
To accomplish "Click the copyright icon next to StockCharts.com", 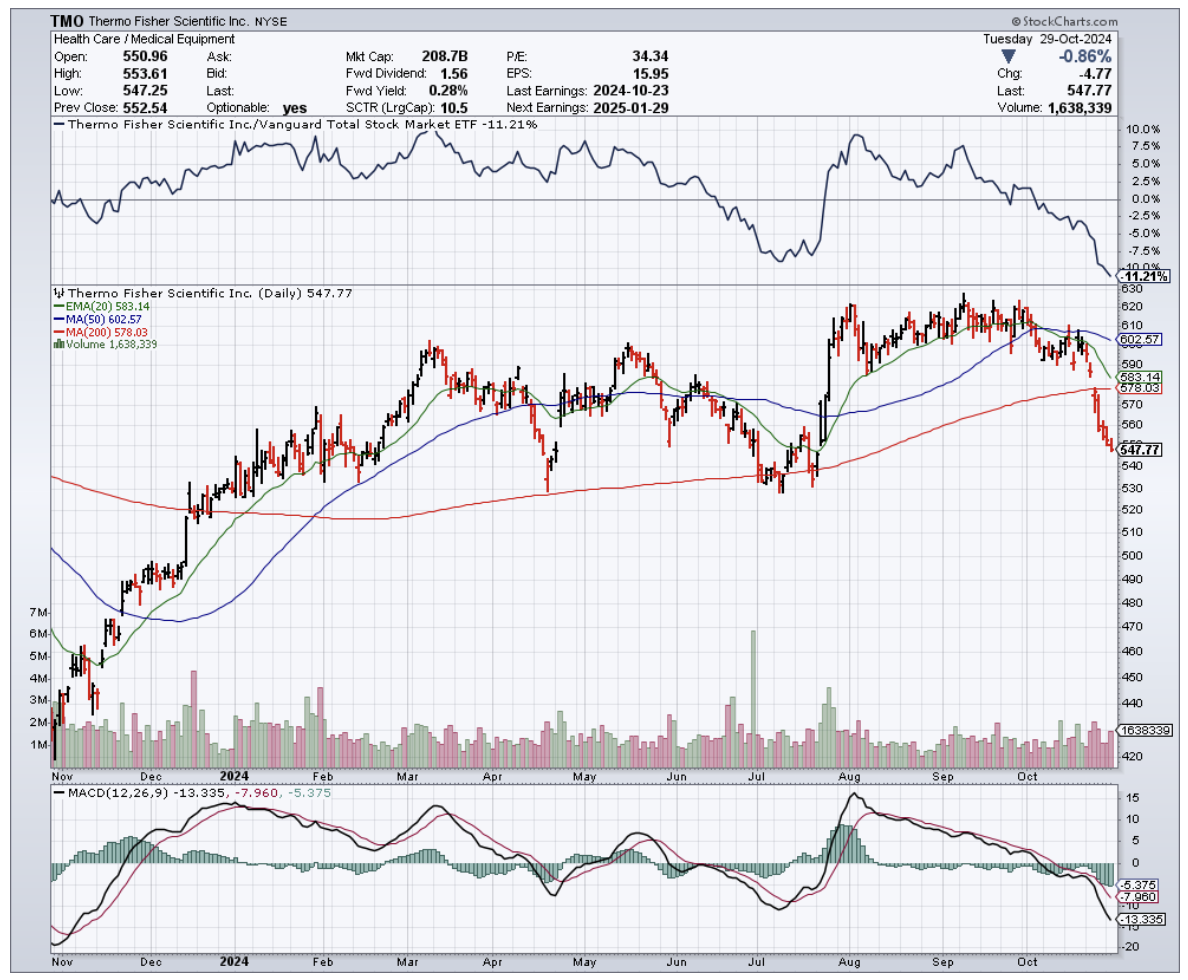I will pyautogui.click(x=1016, y=20).
